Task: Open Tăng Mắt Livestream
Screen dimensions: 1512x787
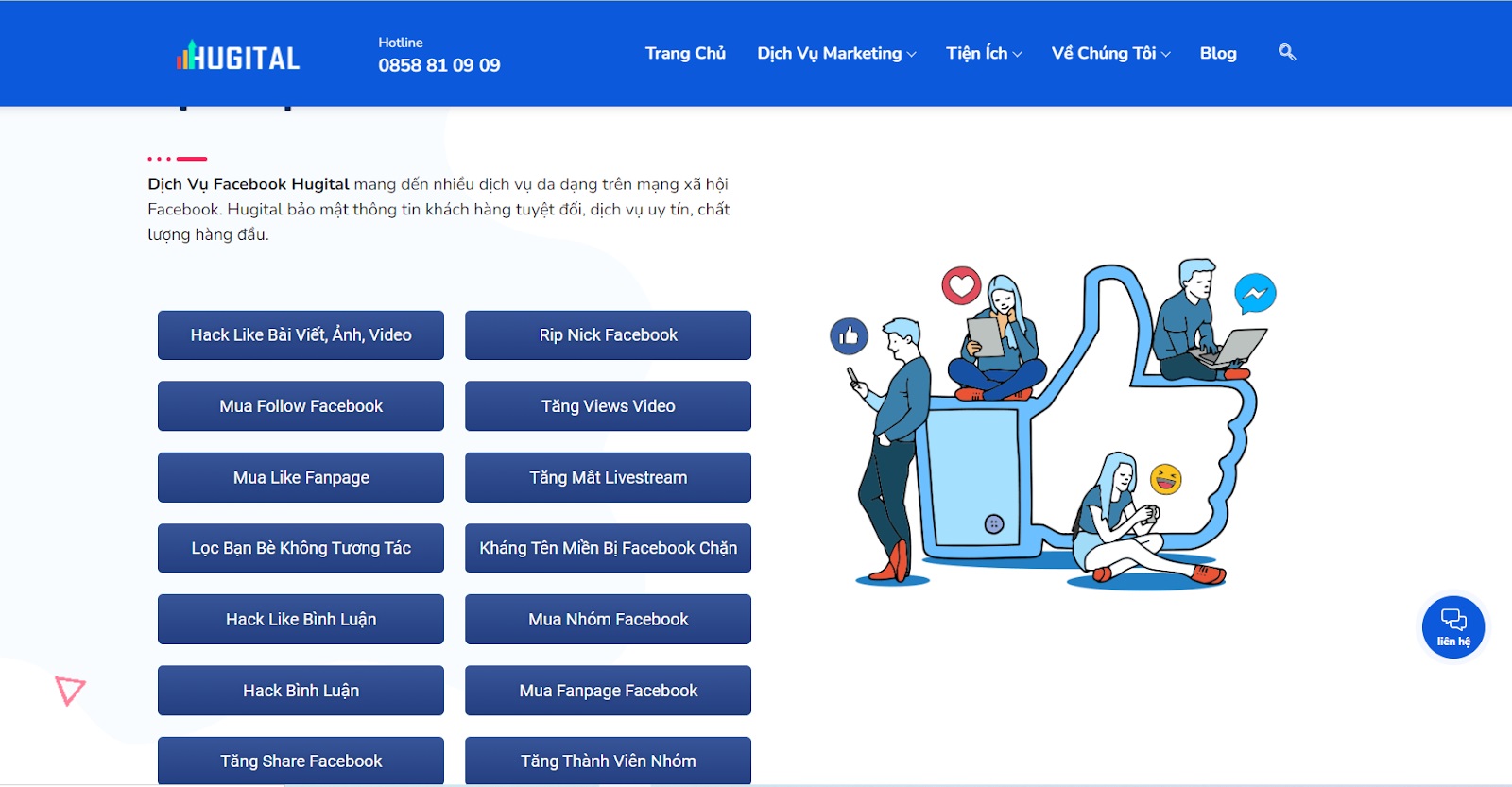Action: tap(608, 477)
